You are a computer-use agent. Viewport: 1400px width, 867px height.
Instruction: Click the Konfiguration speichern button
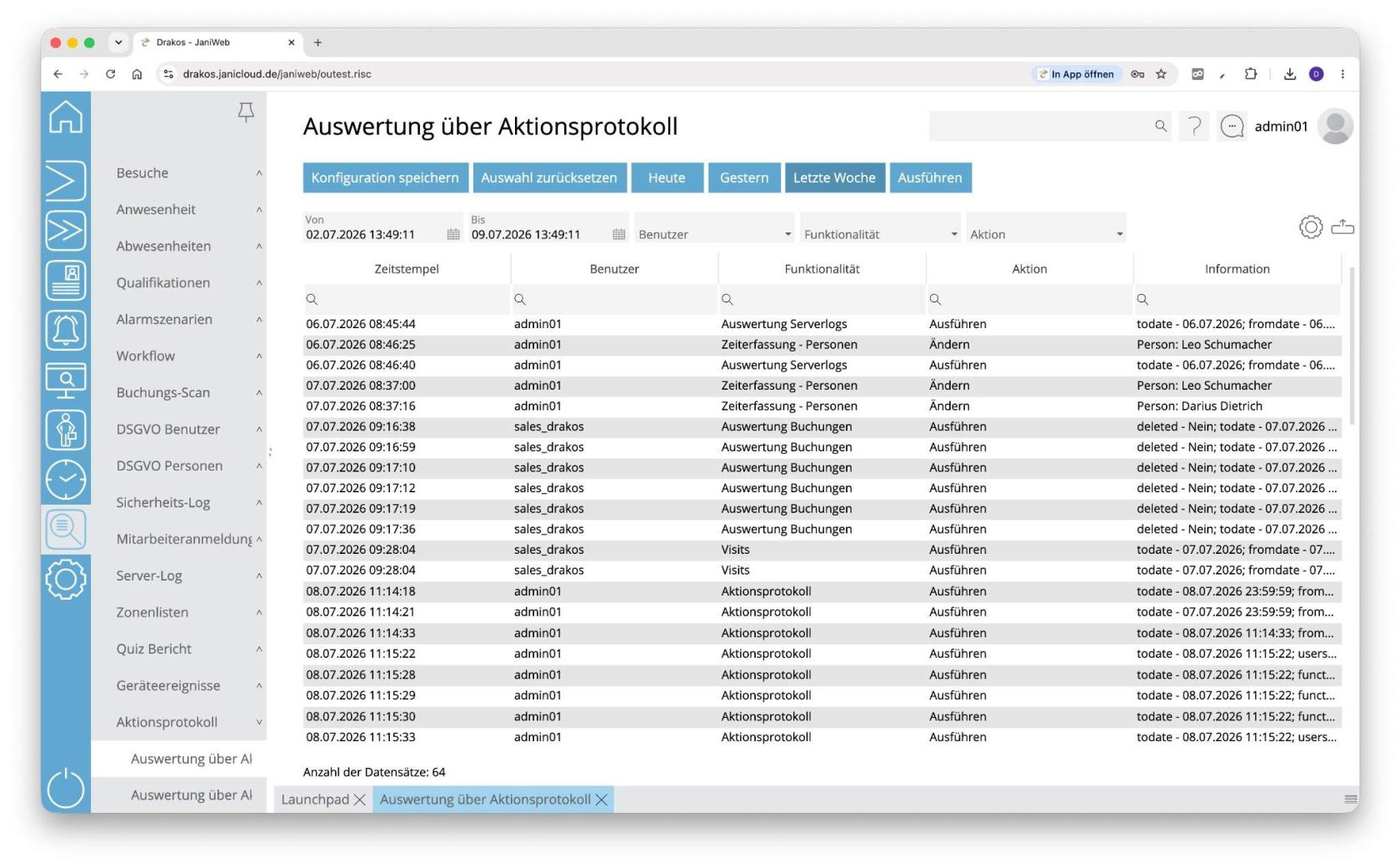coord(385,177)
